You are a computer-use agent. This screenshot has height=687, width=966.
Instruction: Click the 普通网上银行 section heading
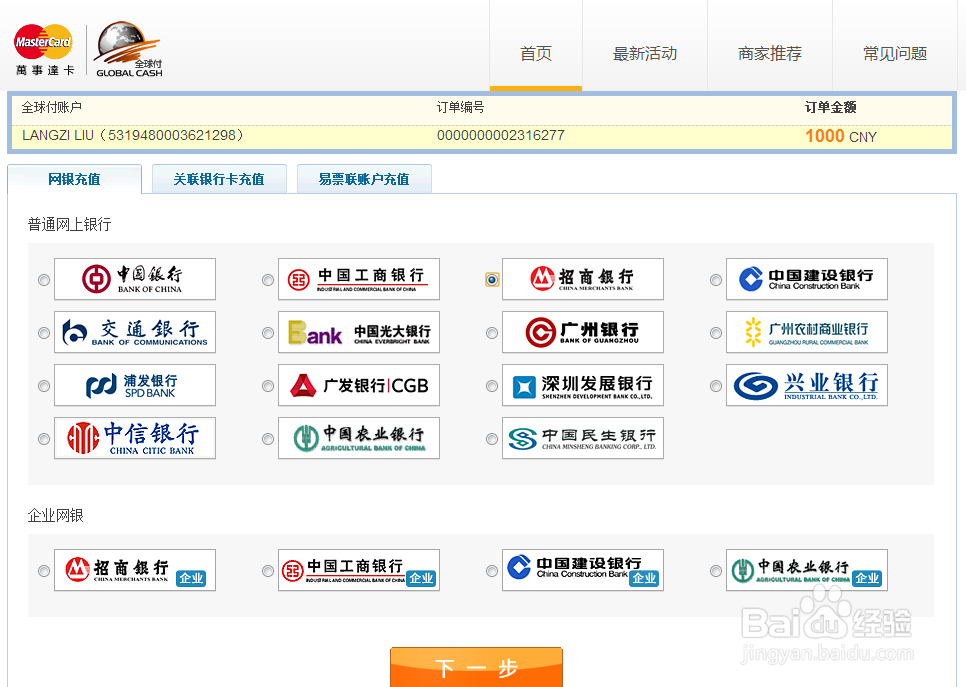coord(70,224)
